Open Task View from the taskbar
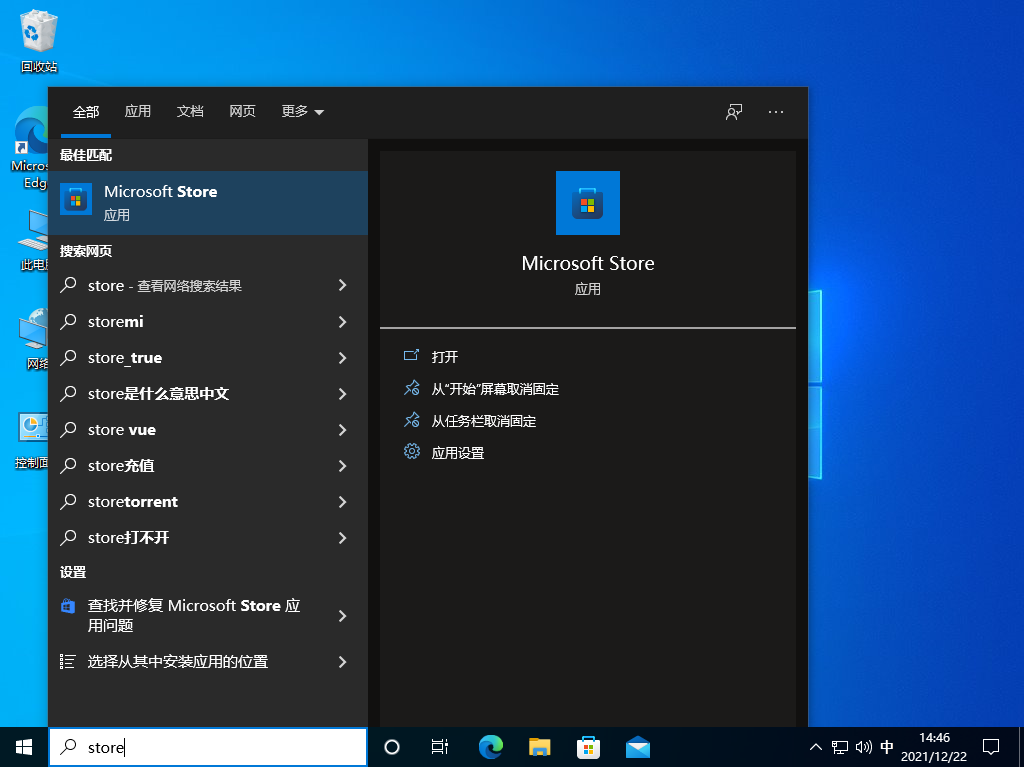1024x767 pixels. click(x=440, y=747)
